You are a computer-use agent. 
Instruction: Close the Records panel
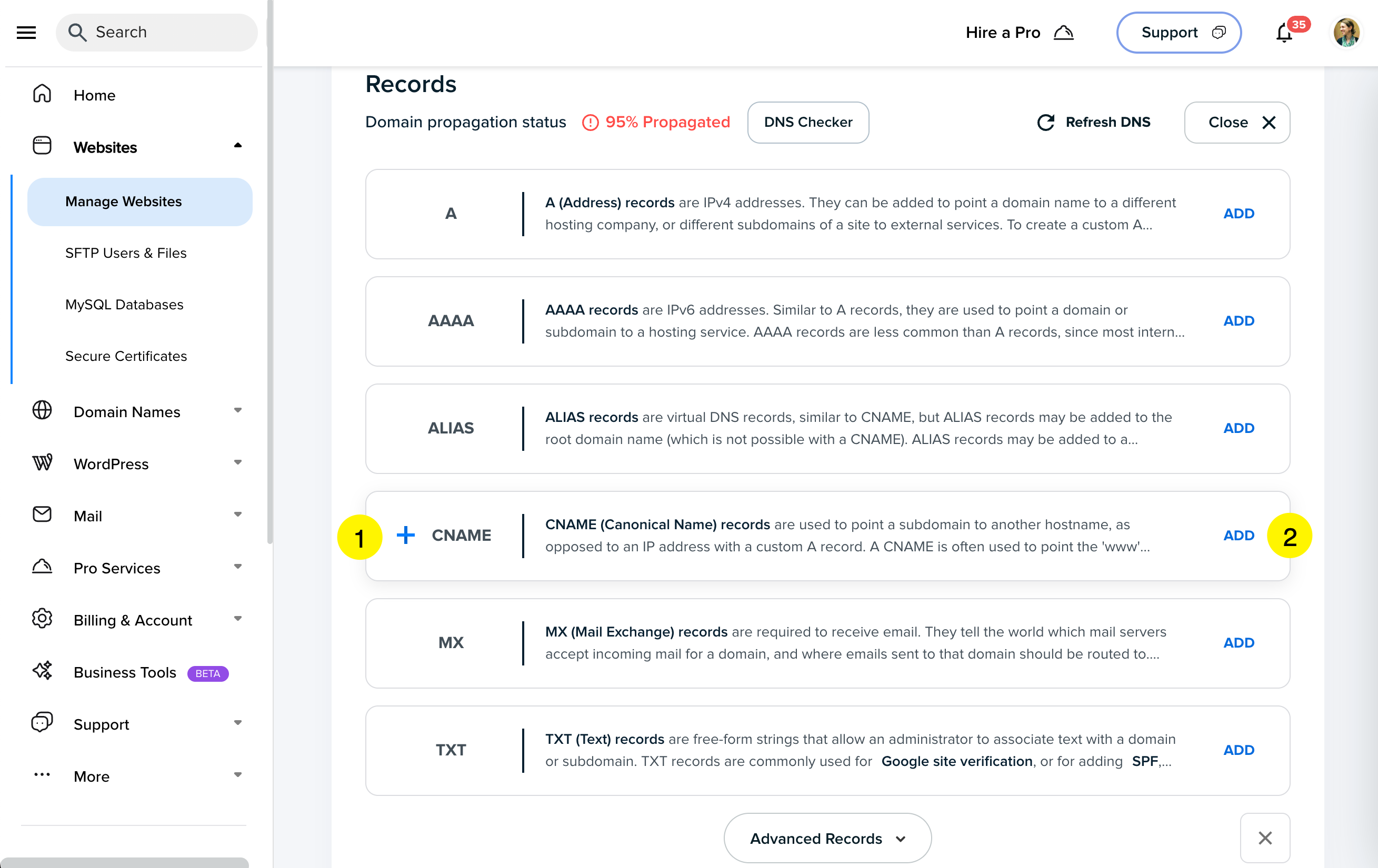(x=1236, y=123)
